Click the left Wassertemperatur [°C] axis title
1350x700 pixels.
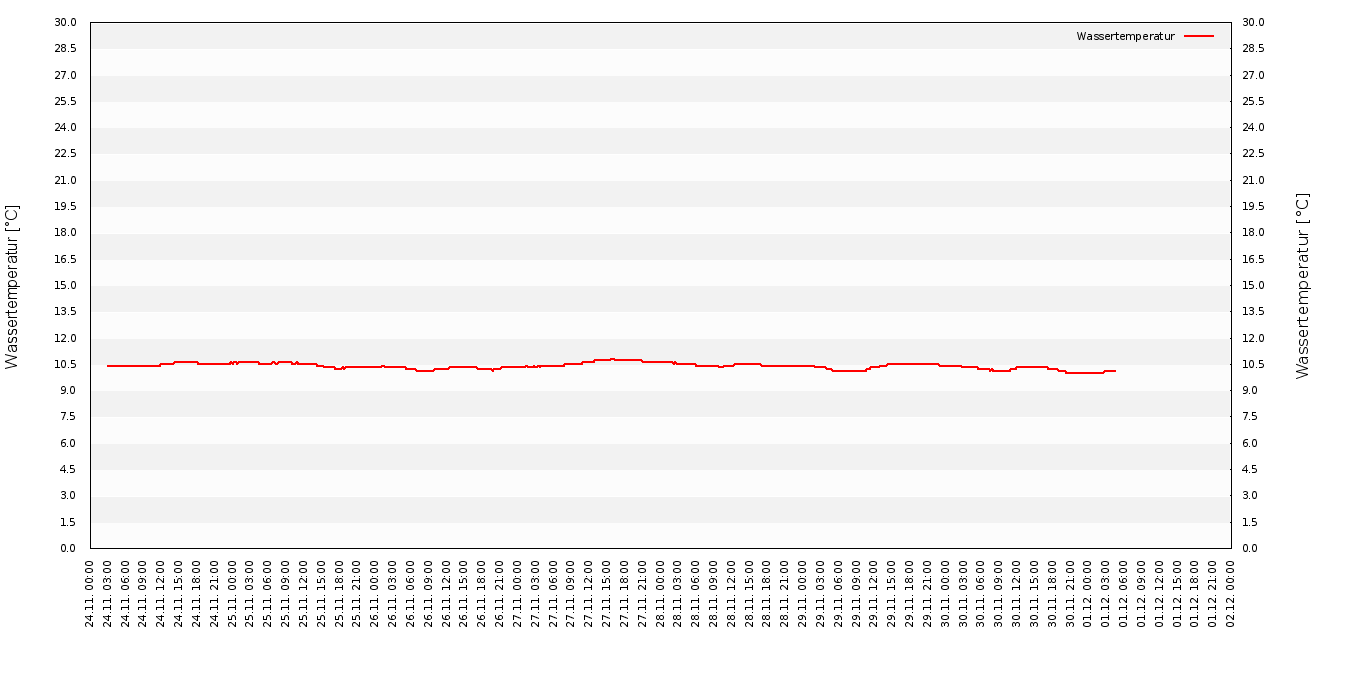pos(12,286)
